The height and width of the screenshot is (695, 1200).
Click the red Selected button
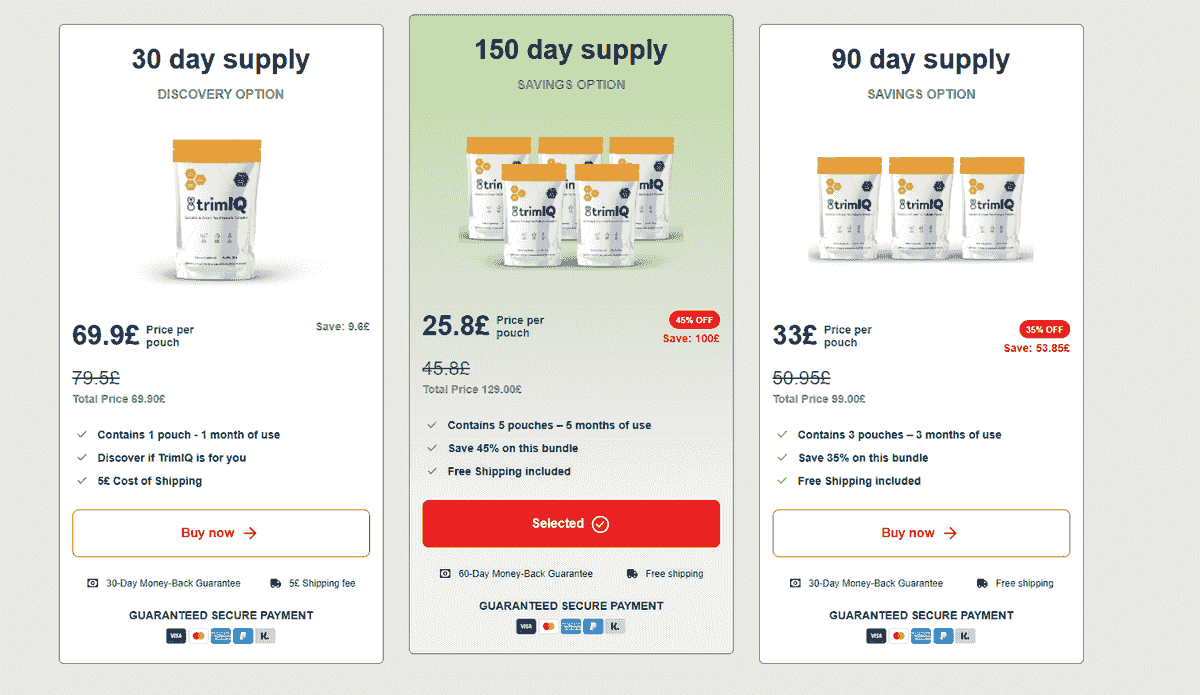(x=571, y=524)
